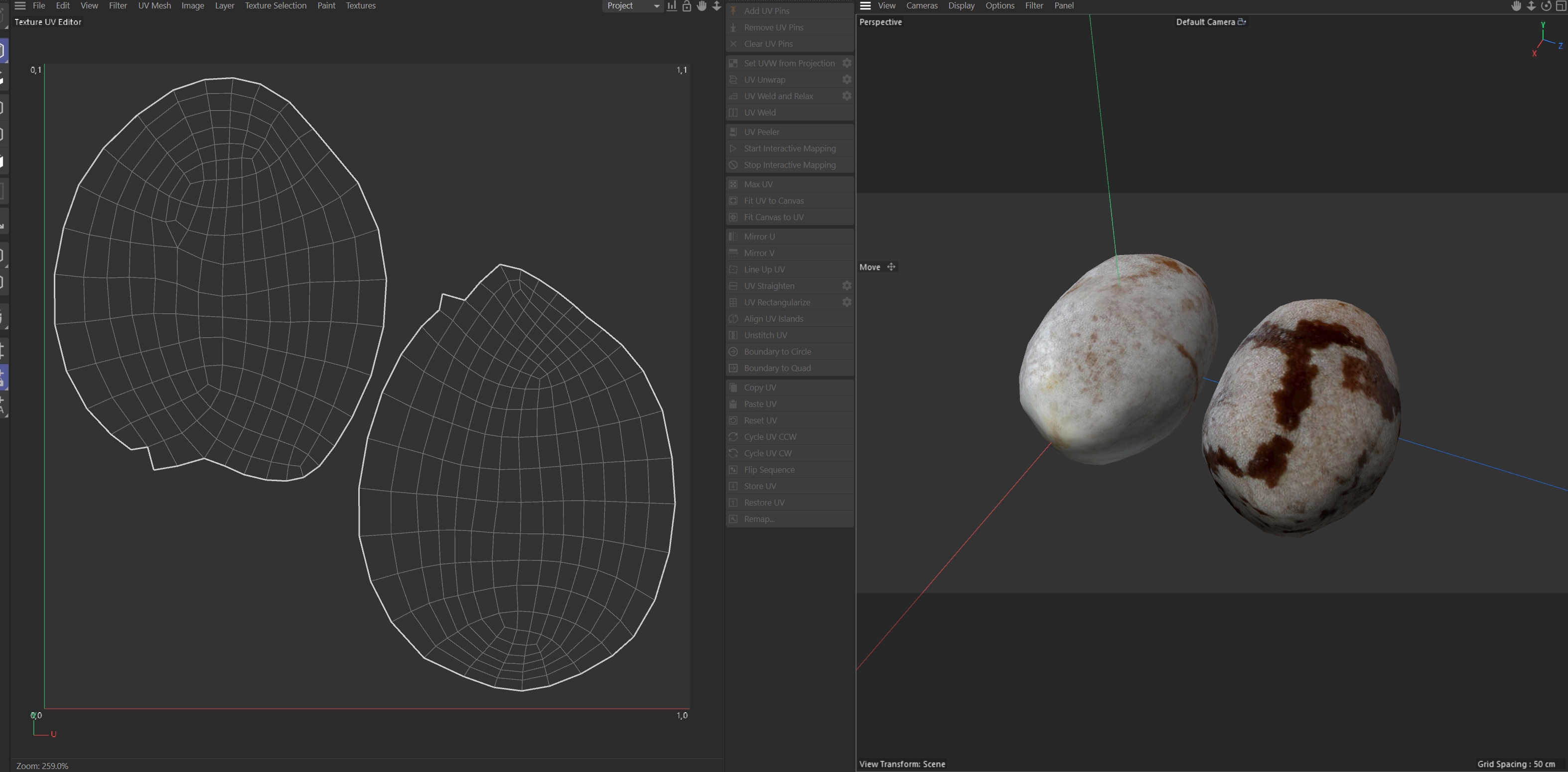The height and width of the screenshot is (772, 1568).
Task: Click the Default Camera link icon
Action: [1242, 22]
